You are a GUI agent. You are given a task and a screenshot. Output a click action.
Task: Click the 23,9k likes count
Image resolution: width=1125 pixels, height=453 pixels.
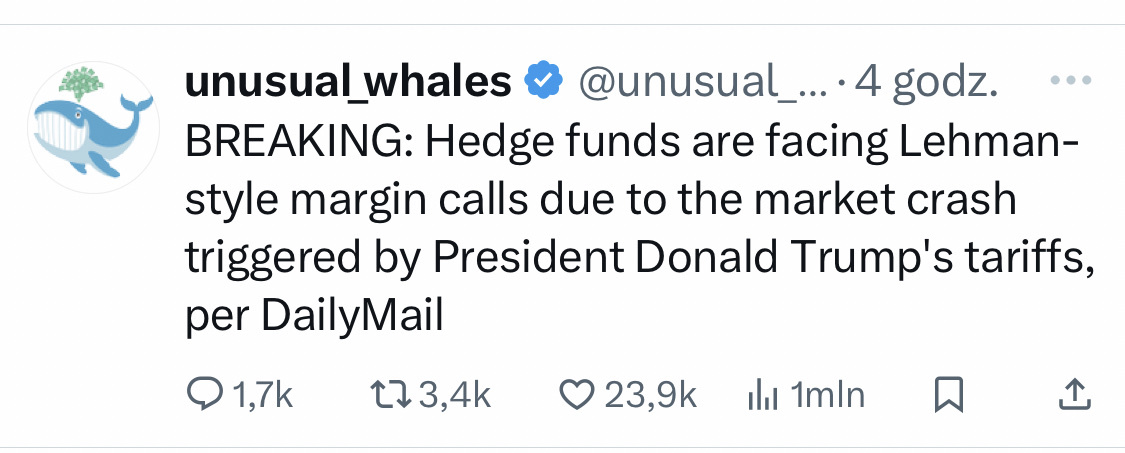(x=650, y=396)
